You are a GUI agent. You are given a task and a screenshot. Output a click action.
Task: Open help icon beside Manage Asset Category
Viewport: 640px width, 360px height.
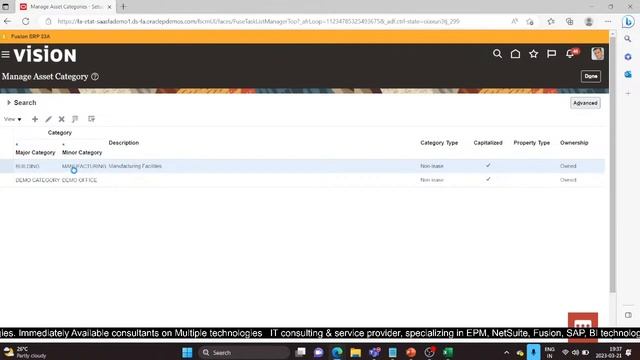[95, 77]
